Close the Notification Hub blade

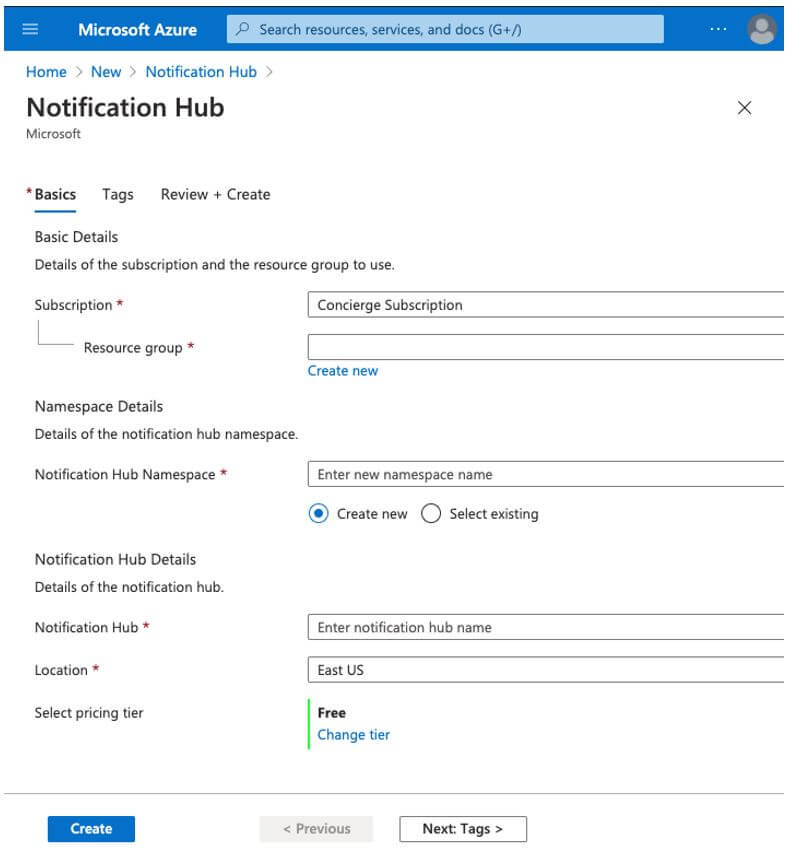[744, 108]
